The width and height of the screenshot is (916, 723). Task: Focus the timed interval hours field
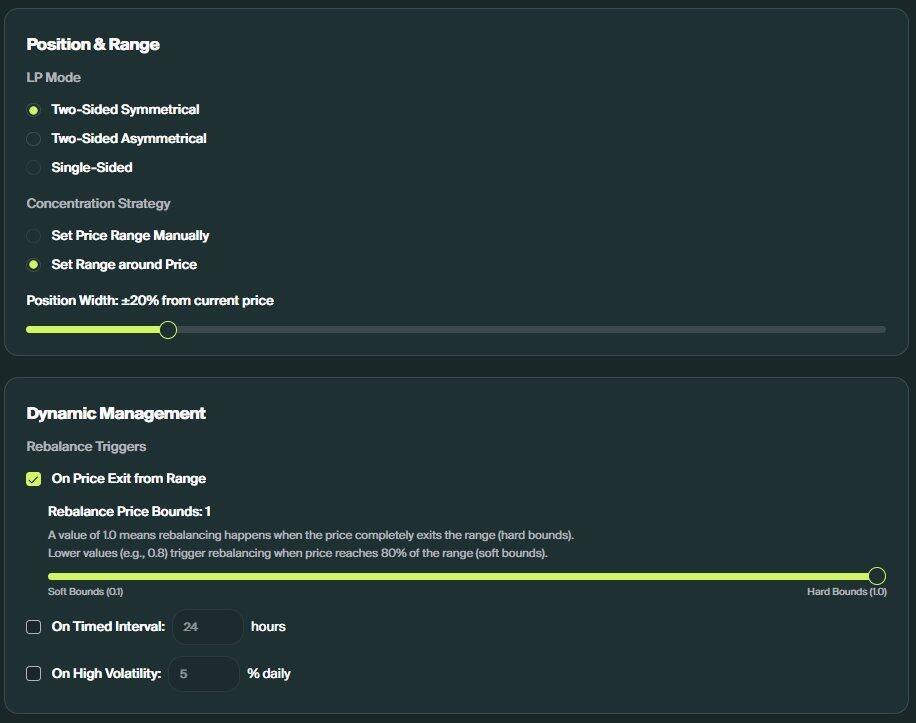click(208, 627)
